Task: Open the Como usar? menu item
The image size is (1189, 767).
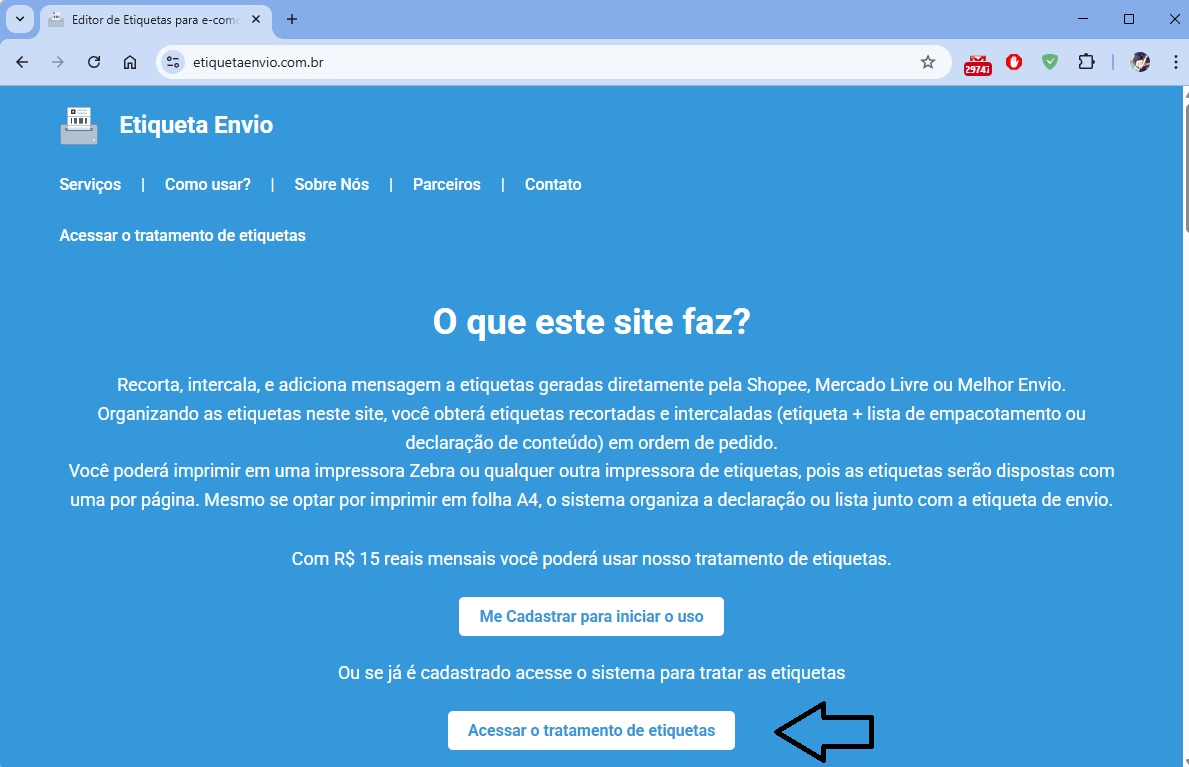Action: tap(208, 184)
